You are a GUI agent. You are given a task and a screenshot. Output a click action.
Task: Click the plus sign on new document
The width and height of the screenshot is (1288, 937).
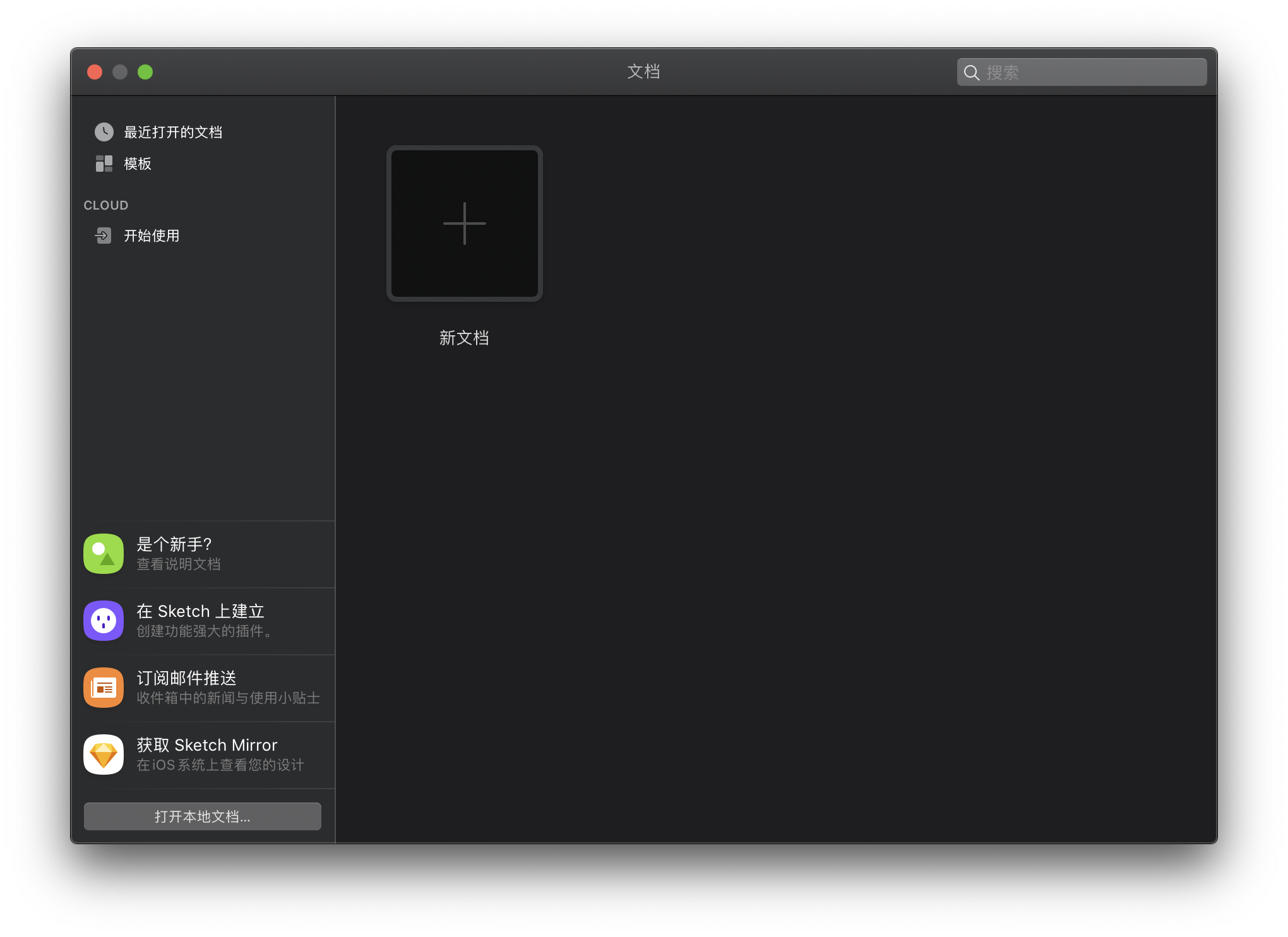(465, 224)
